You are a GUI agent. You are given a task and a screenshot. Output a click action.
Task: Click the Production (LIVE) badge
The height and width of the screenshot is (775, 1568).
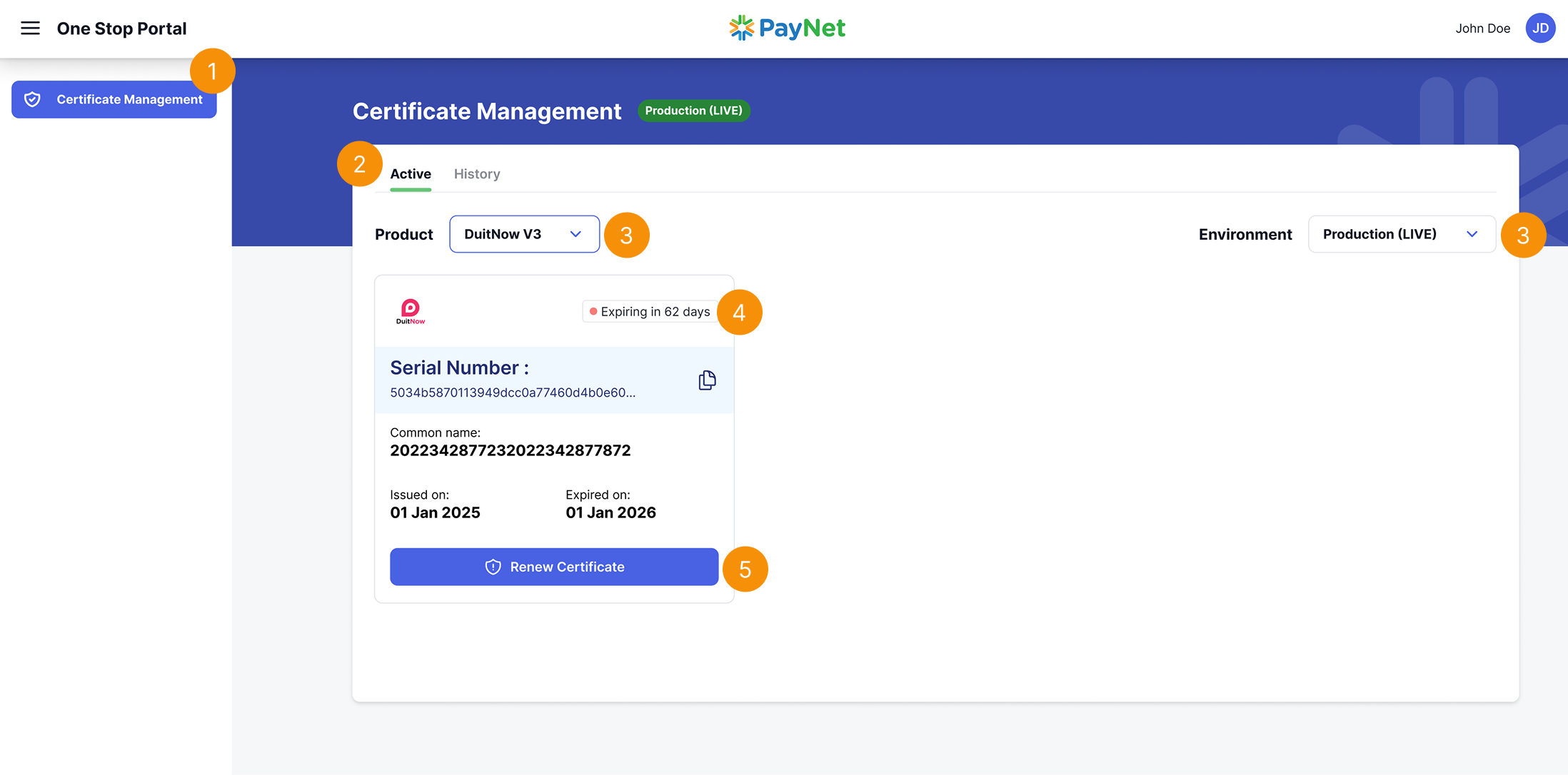pyautogui.click(x=693, y=111)
